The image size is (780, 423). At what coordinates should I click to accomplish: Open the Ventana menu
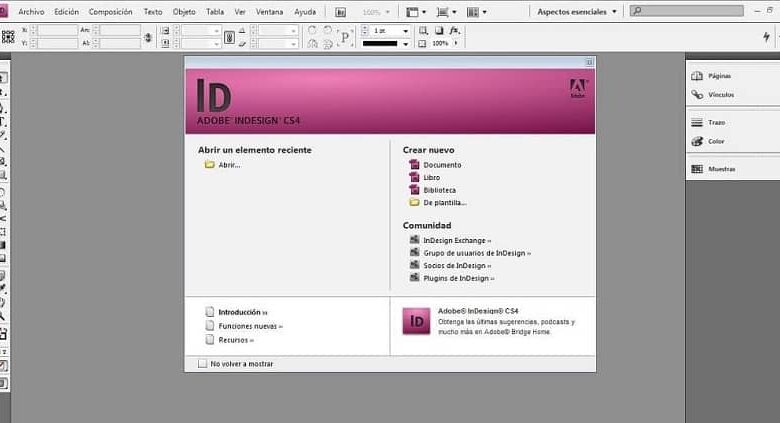point(269,11)
